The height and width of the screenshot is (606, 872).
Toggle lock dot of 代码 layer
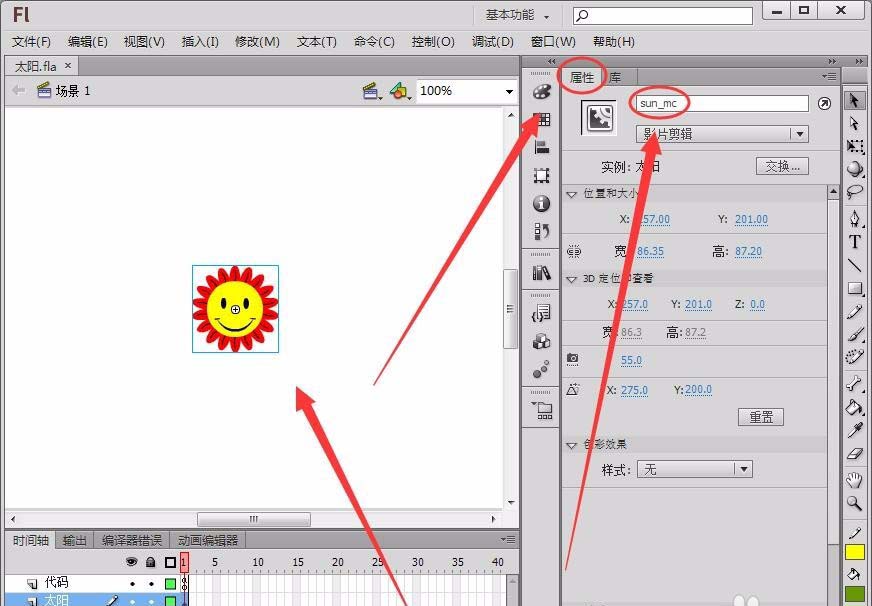click(x=151, y=584)
